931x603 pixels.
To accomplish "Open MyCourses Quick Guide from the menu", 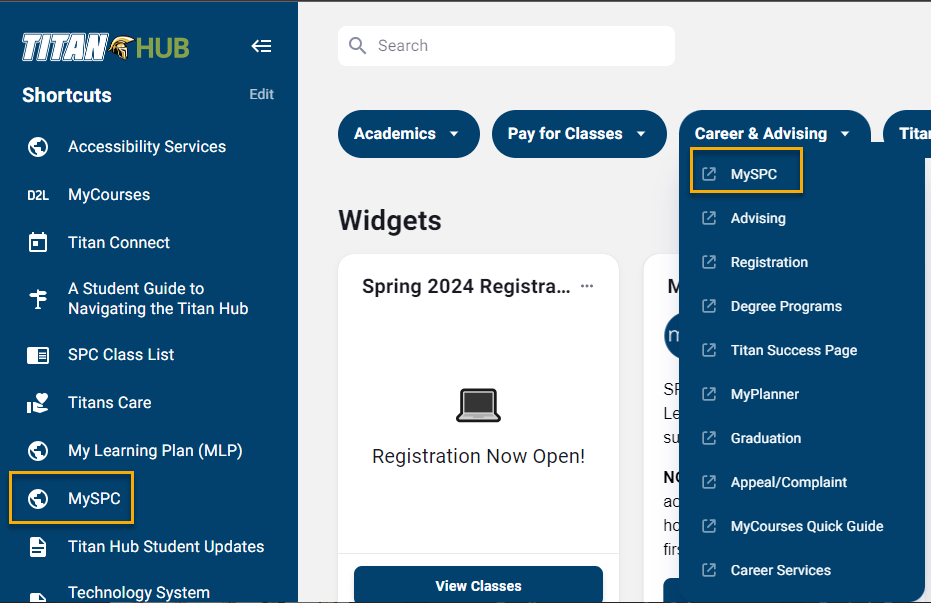I will point(807,526).
